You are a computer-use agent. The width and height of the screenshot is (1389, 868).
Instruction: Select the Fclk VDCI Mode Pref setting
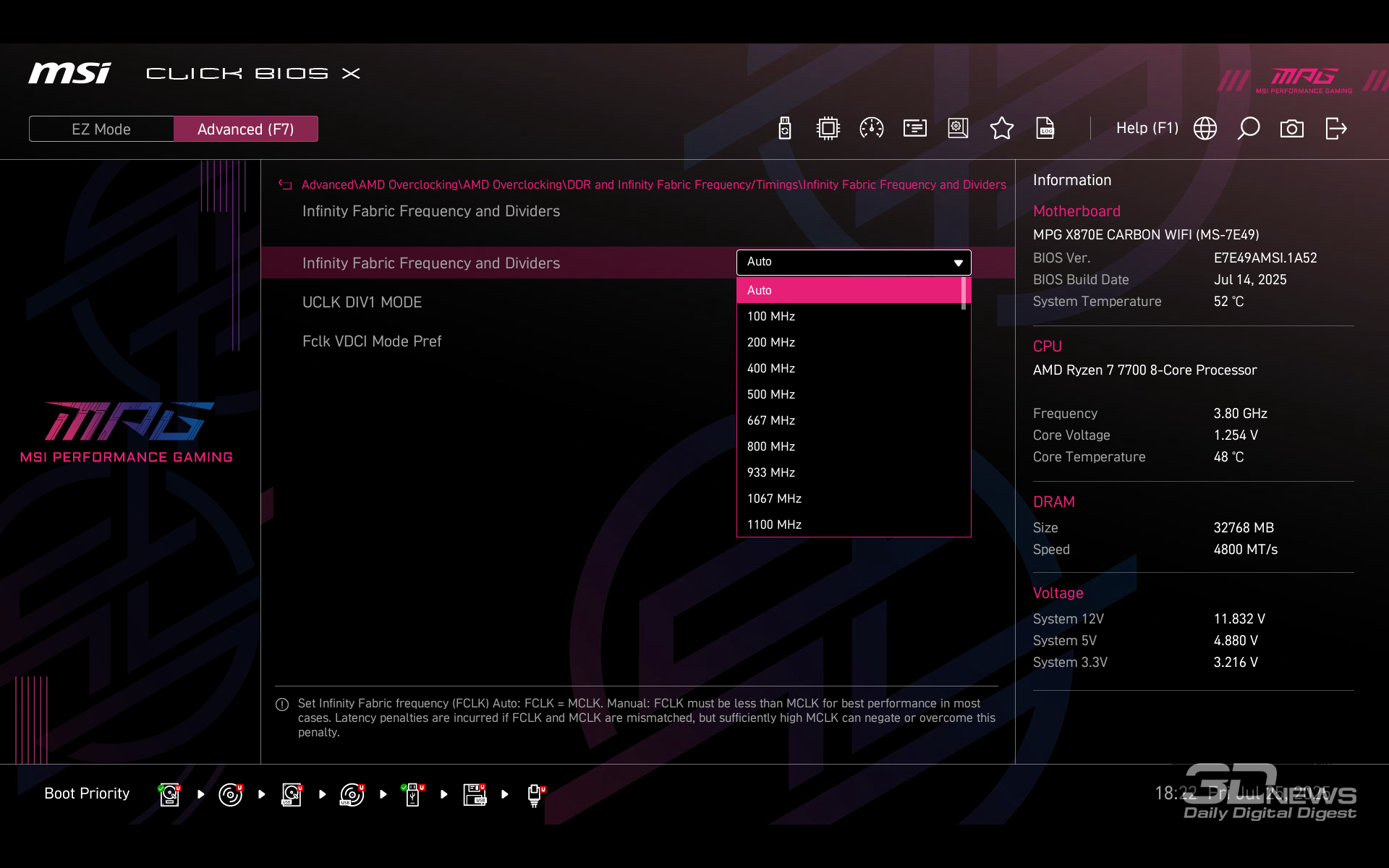372,341
